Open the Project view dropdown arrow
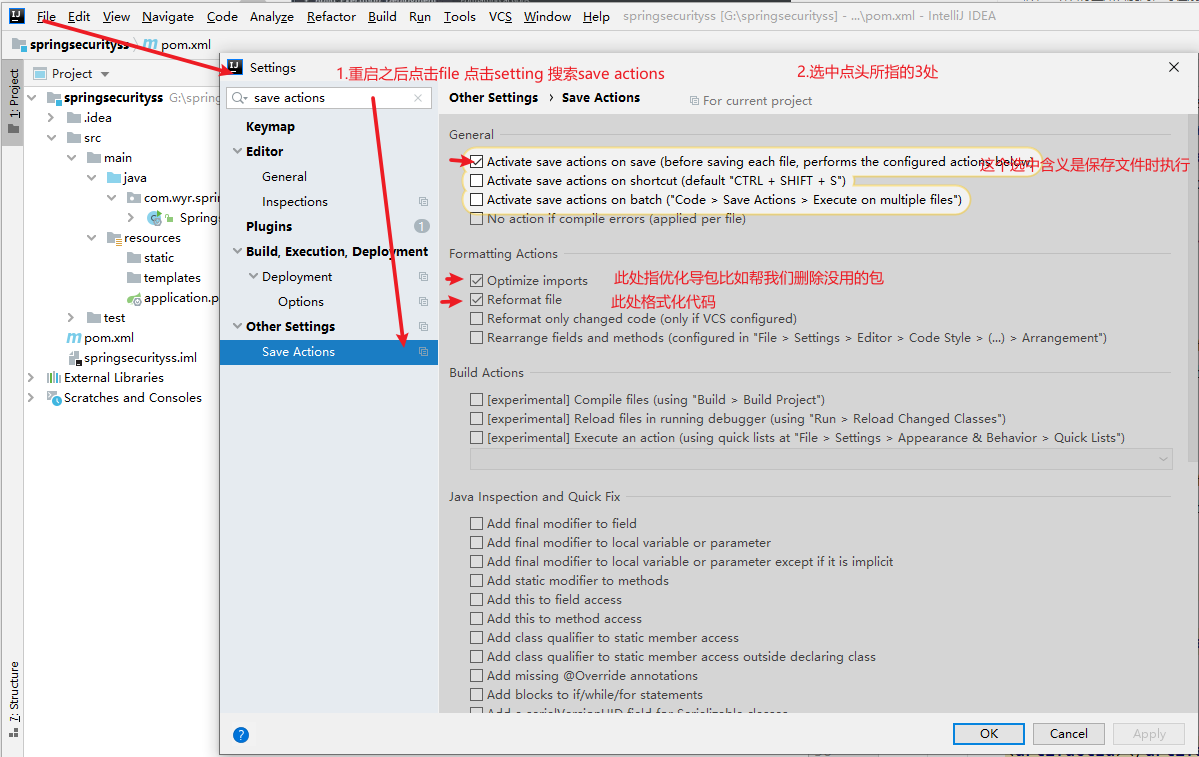The height and width of the screenshot is (757, 1199). [105, 74]
